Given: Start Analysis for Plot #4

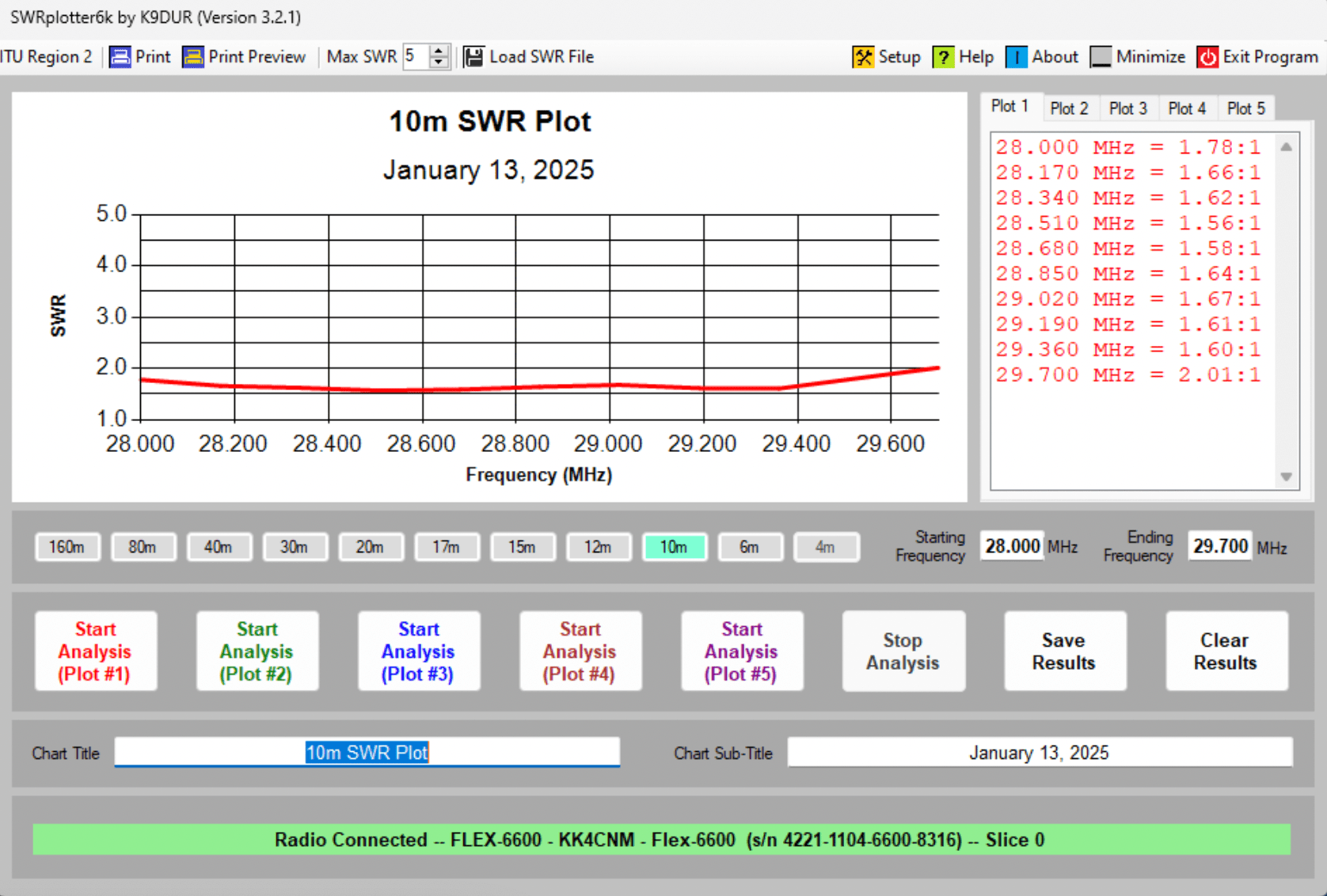Looking at the screenshot, I should pos(580,651).
